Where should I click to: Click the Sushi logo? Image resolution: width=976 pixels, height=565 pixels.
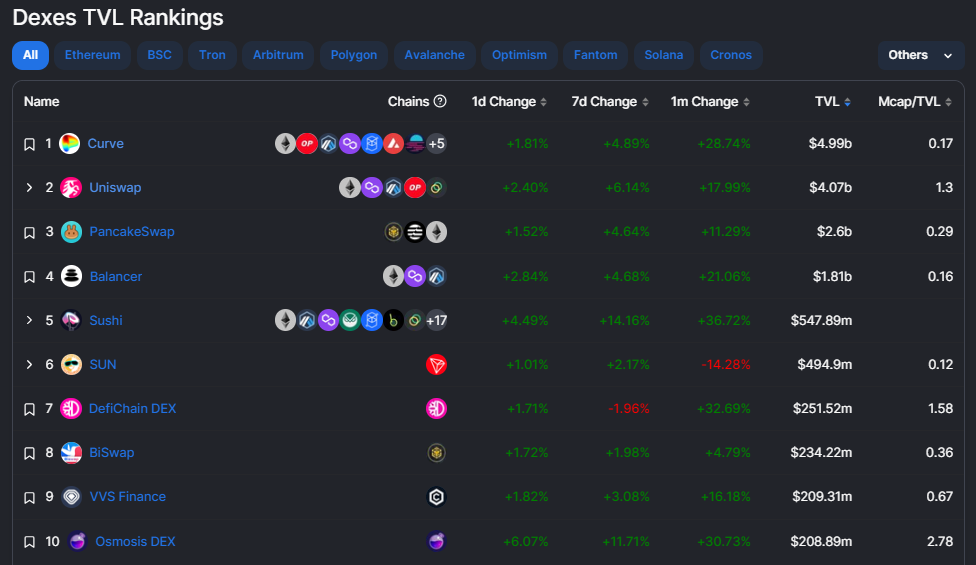71,320
